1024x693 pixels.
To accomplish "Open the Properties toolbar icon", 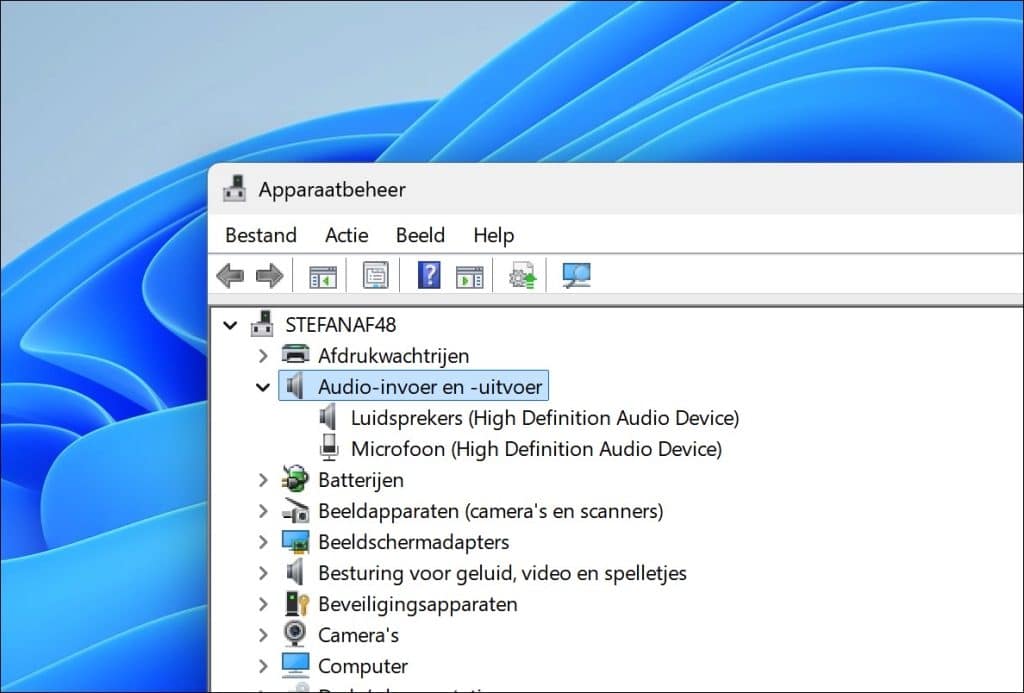I will tap(375, 275).
